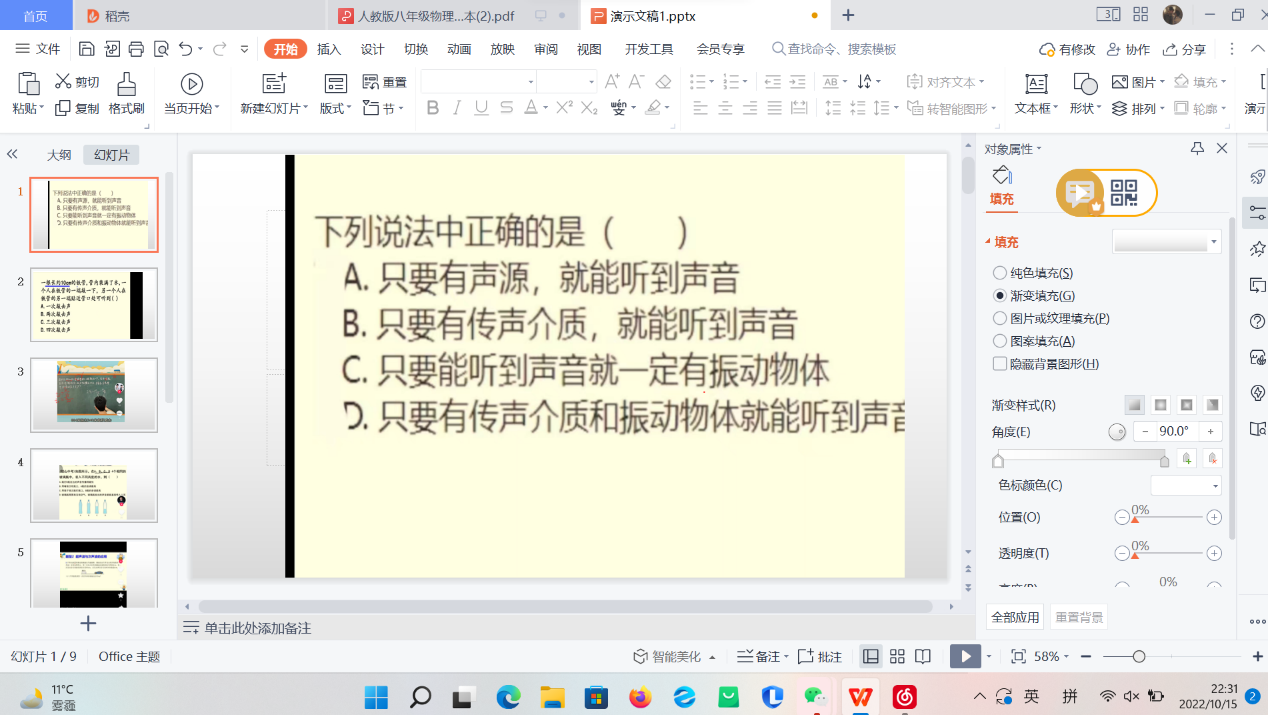Open the font name combo box

point(479,82)
